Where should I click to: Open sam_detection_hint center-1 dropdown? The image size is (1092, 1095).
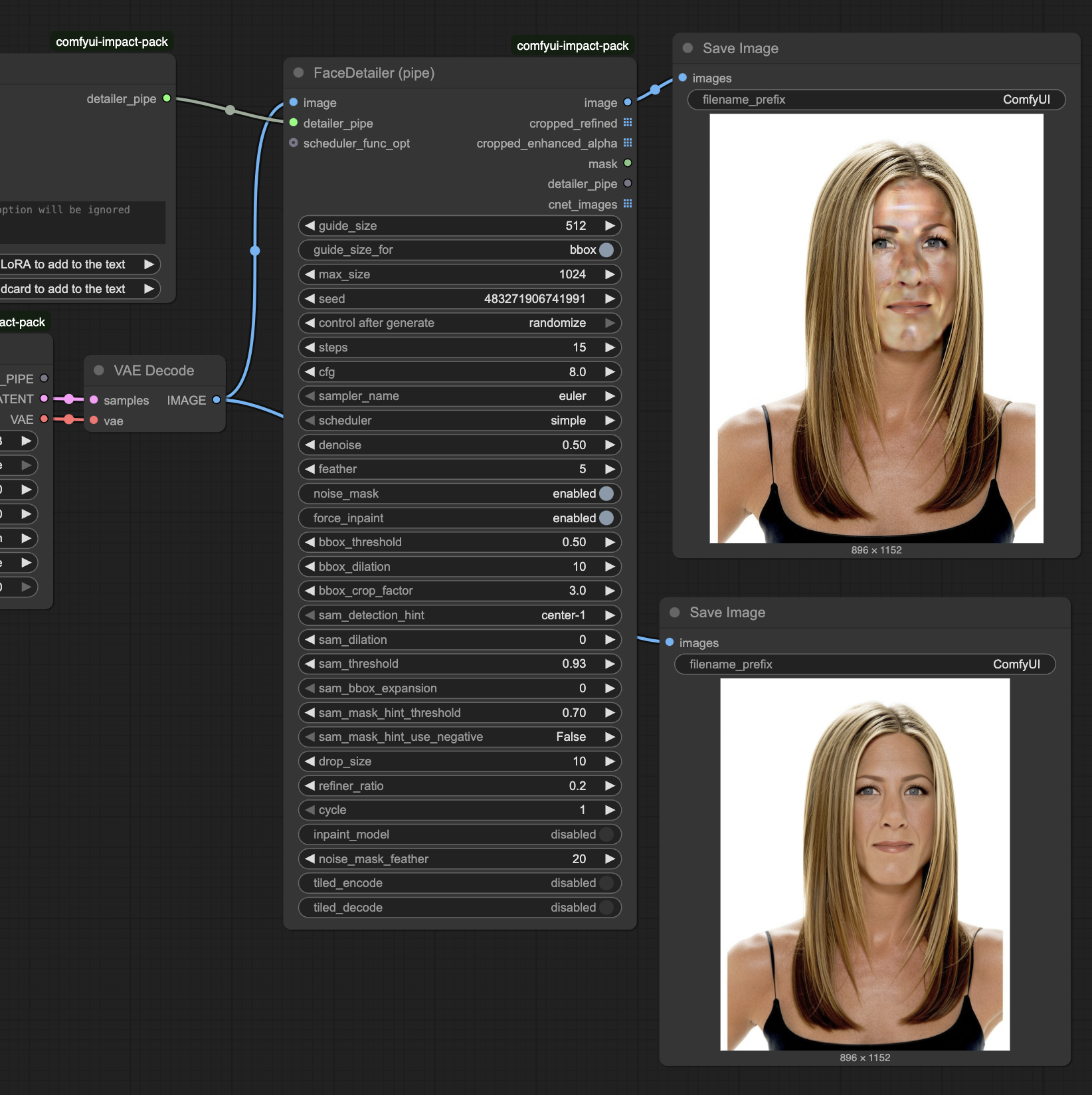point(460,615)
